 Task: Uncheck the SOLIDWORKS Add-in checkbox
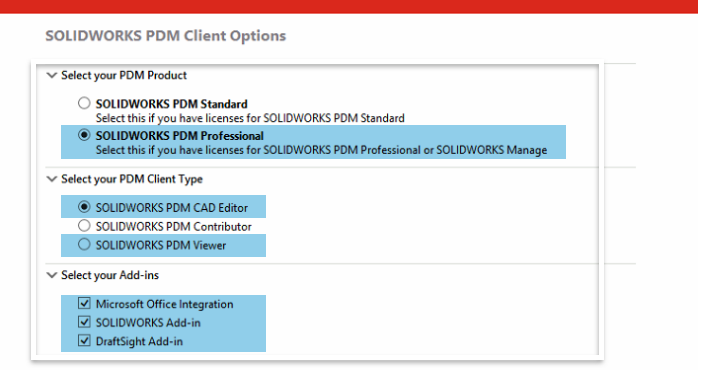click(84, 322)
